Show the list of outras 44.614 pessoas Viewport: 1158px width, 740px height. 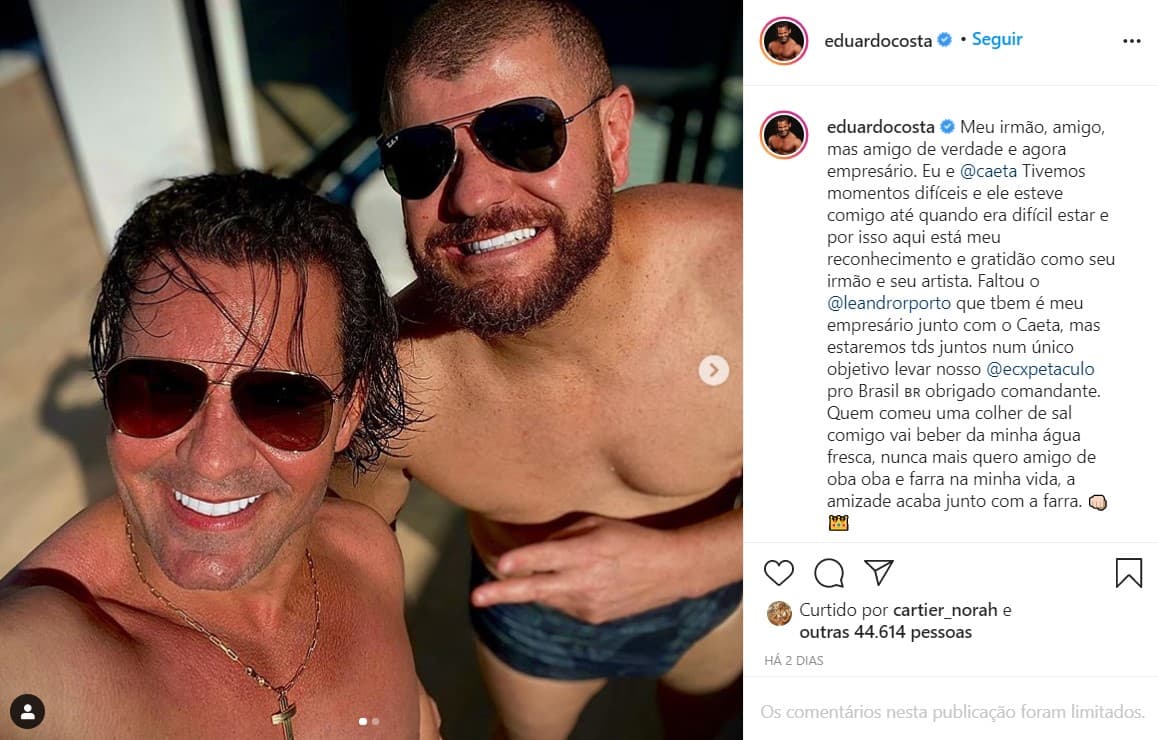pos(885,632)
